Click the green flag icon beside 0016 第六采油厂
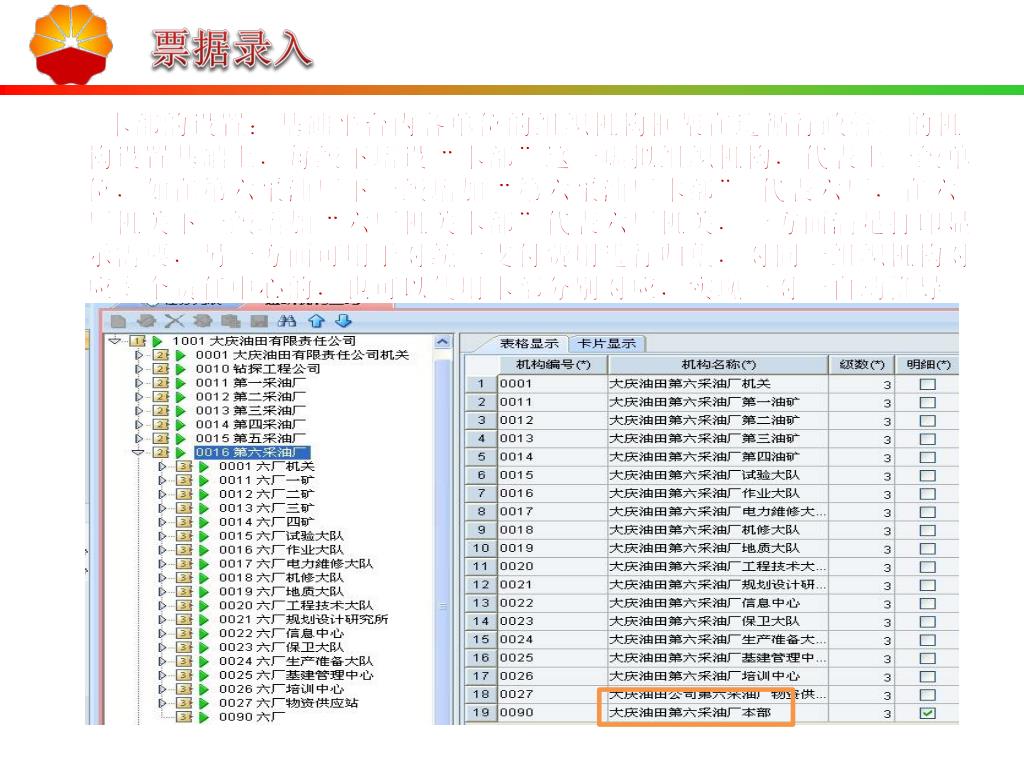The height and width of the screenshot is (768, 1024). (x=181, y=453)
